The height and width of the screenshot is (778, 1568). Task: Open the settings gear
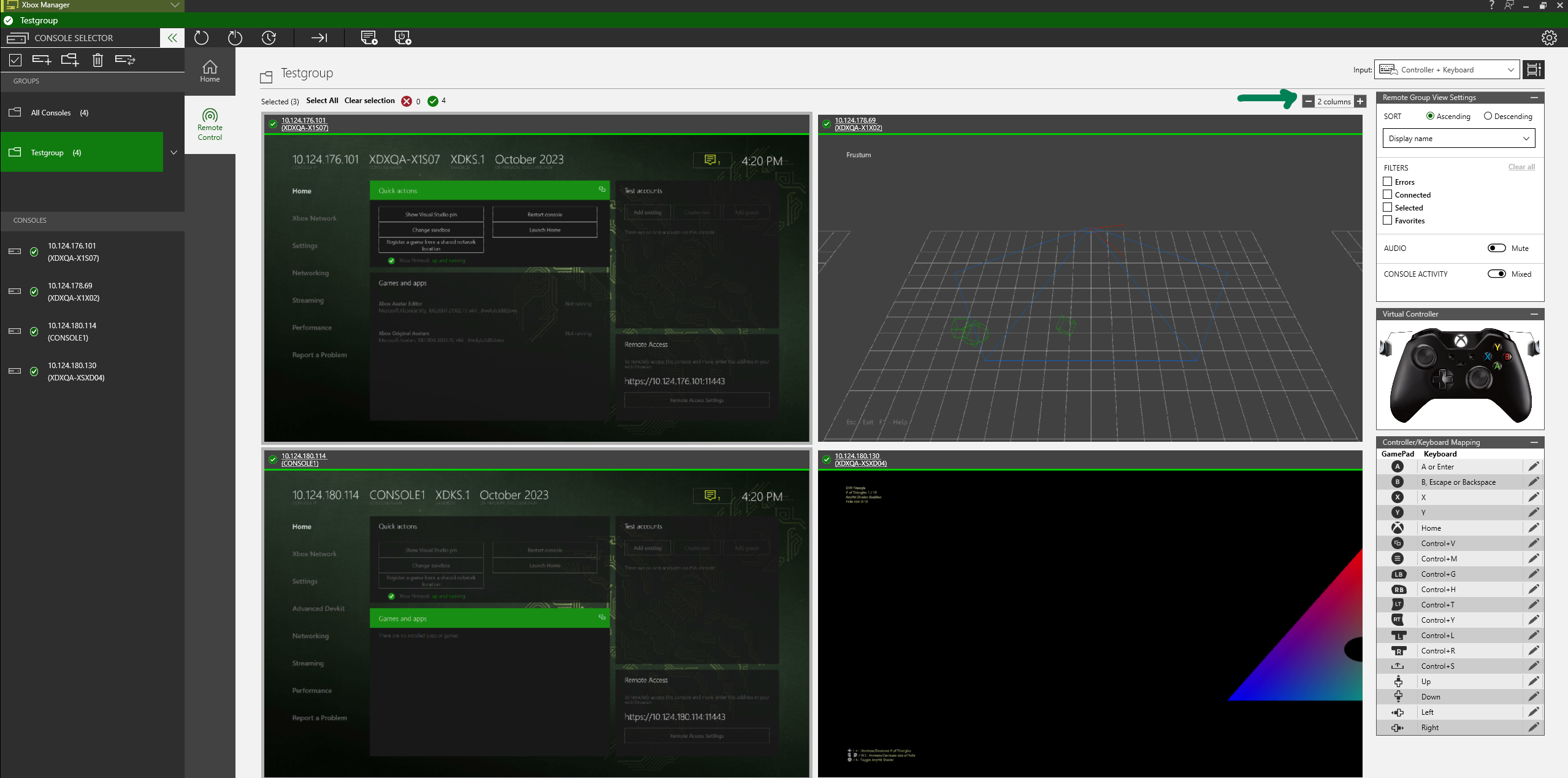pyautogui.click(x=1549, y=38)
